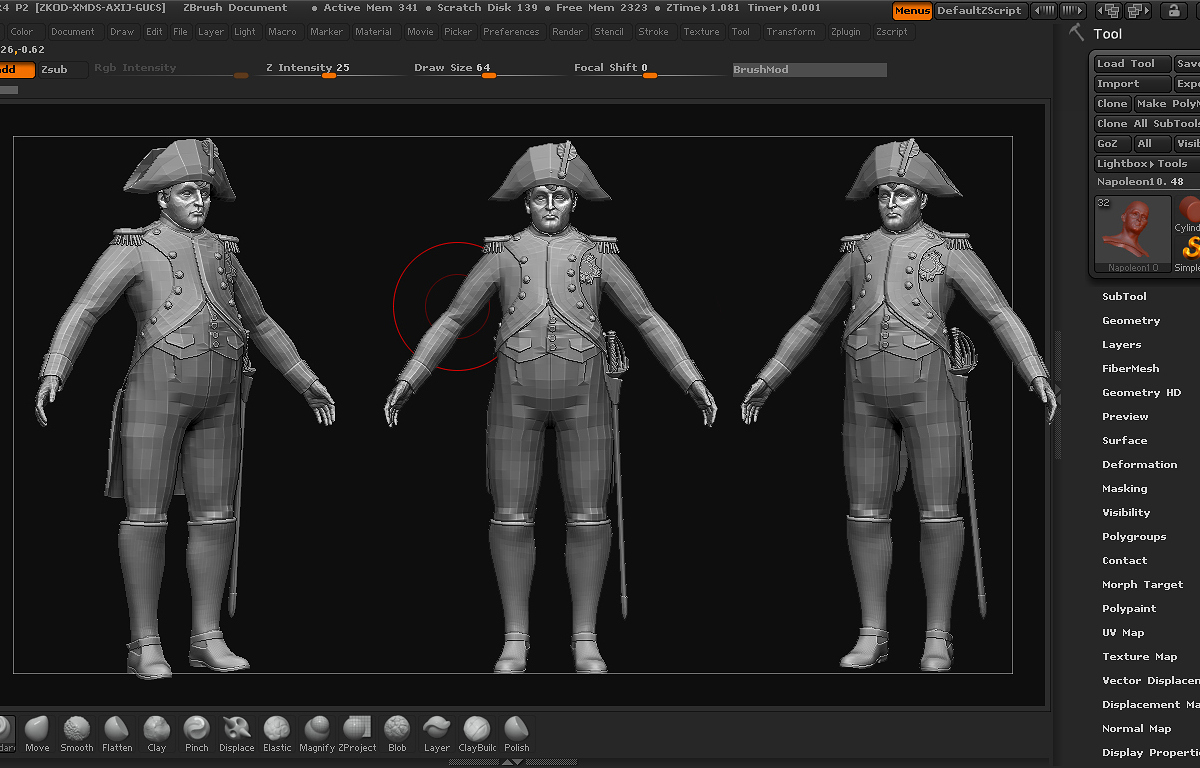1200x768 pixels.
Task: Expand the FiberMesh section
Action: (x=1130, y=369)
